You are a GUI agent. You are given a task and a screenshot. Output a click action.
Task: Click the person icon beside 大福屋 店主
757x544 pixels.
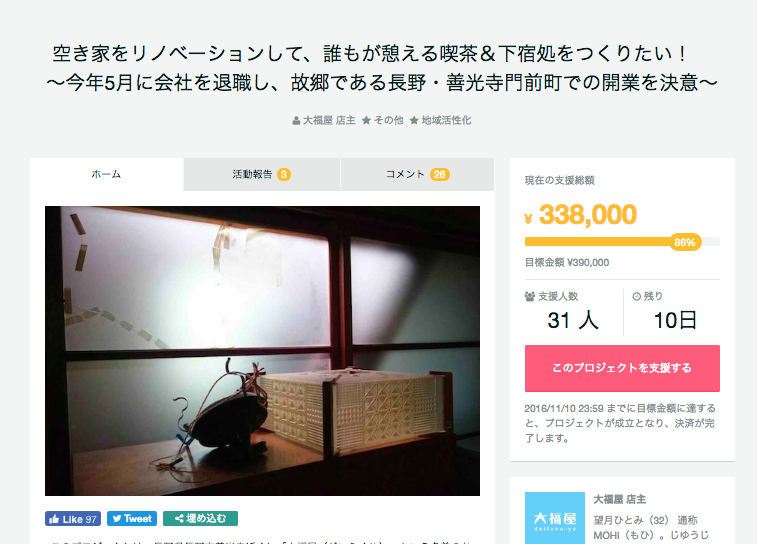pyautogui.click(x=296, y=121)
